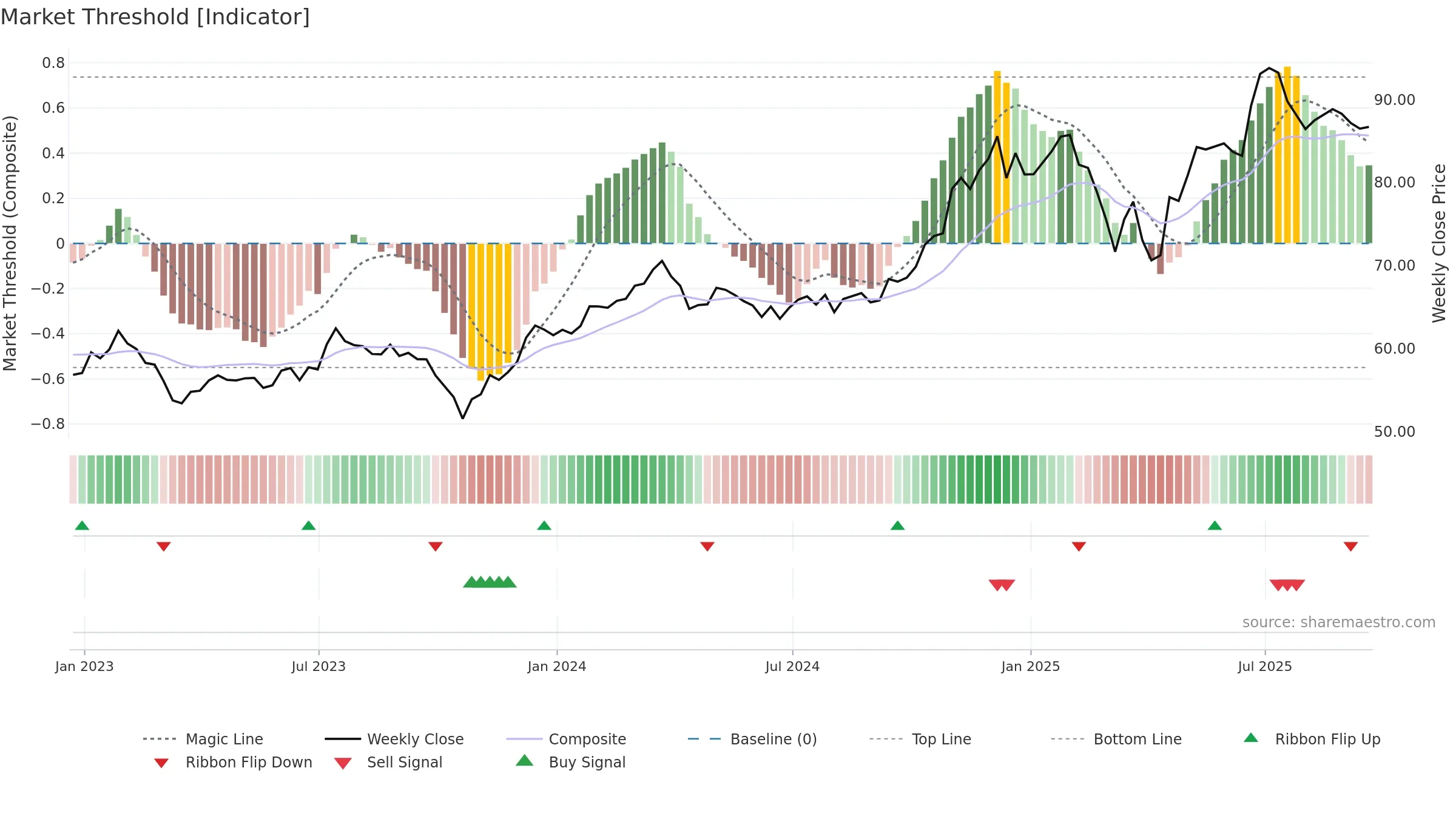This screenshot has width=1456, height=819.
Task: Click the source: sharemaestro.com text
Action: [1339, 622]
